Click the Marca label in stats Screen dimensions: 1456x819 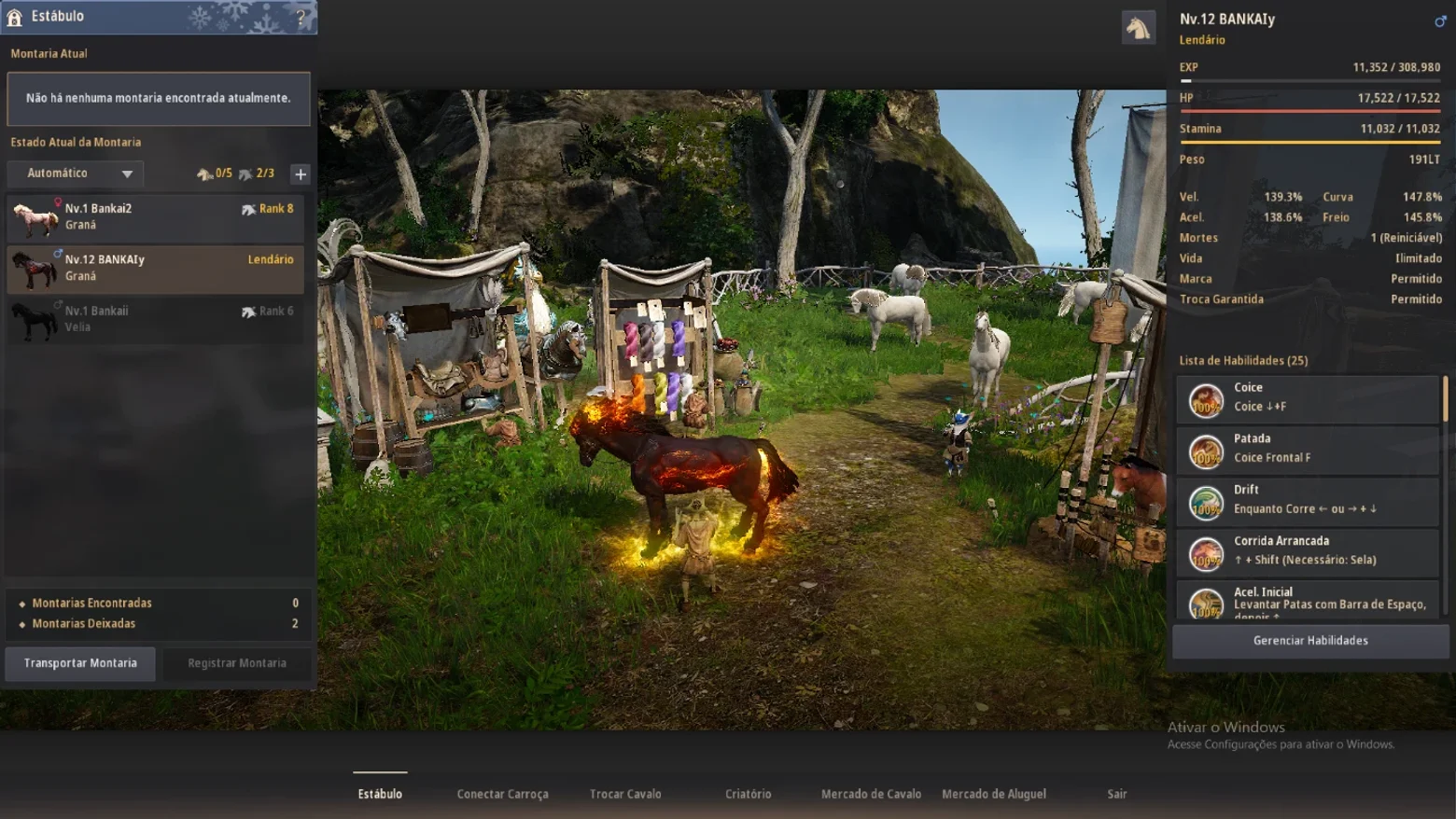point(1196,279)
